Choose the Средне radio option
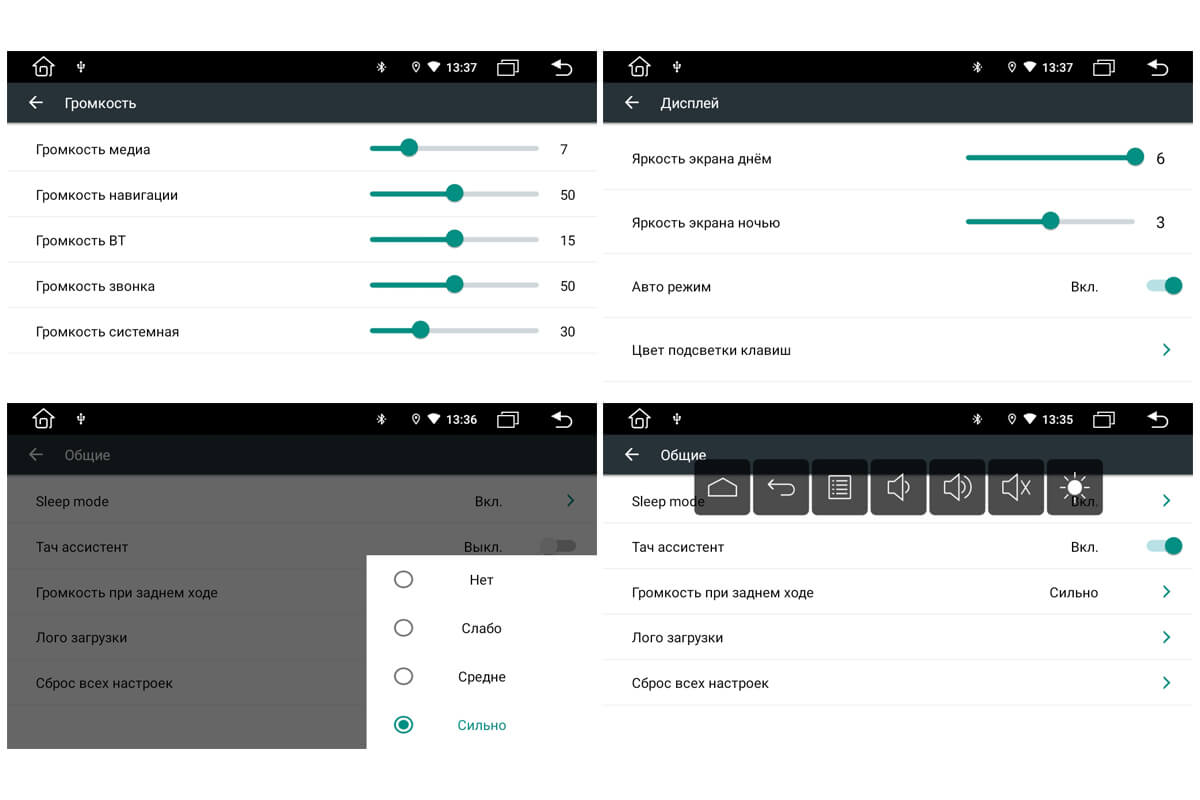 click(x=403, y=677)
